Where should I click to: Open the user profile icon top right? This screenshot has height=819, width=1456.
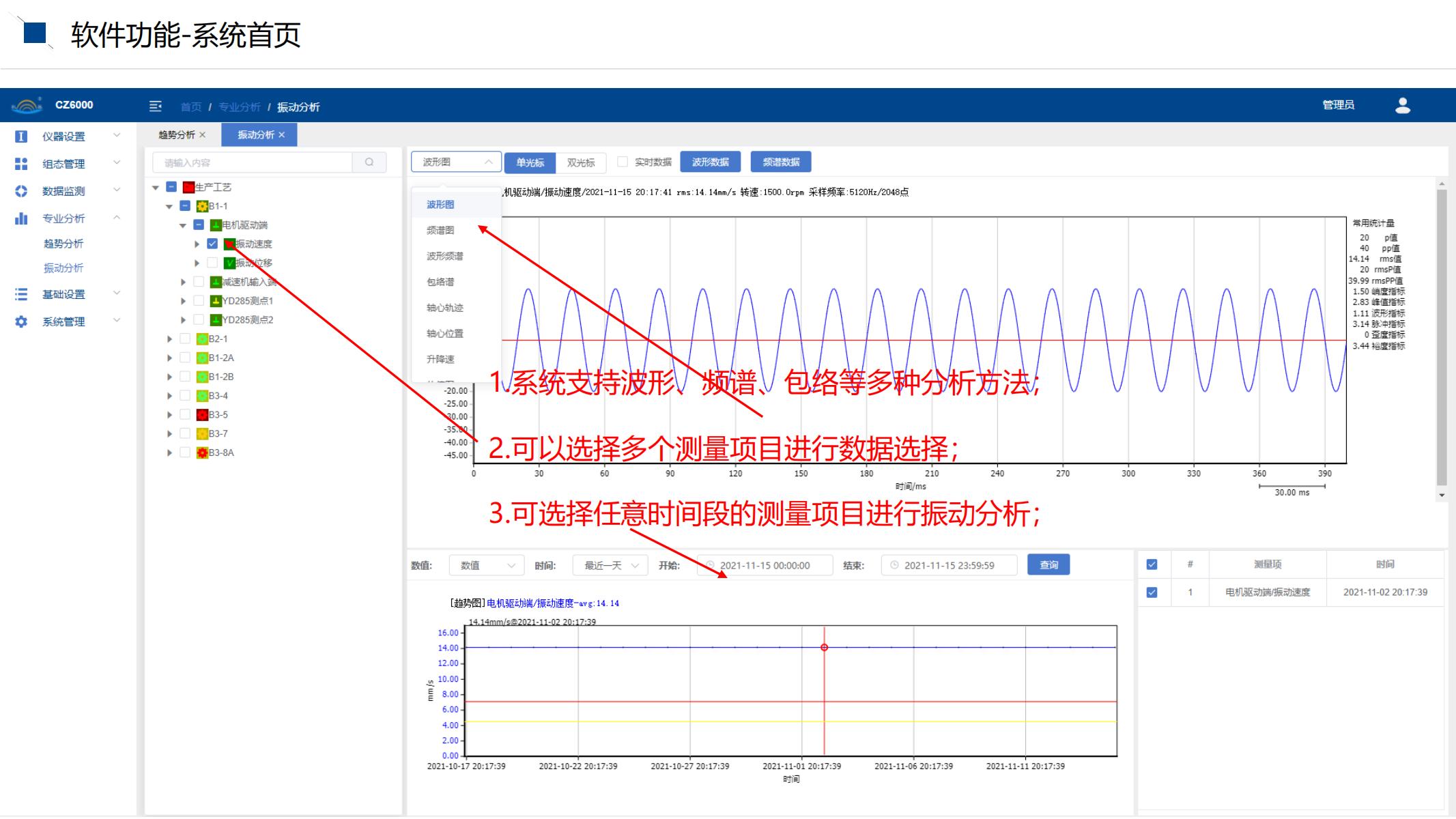(1403, 104)
